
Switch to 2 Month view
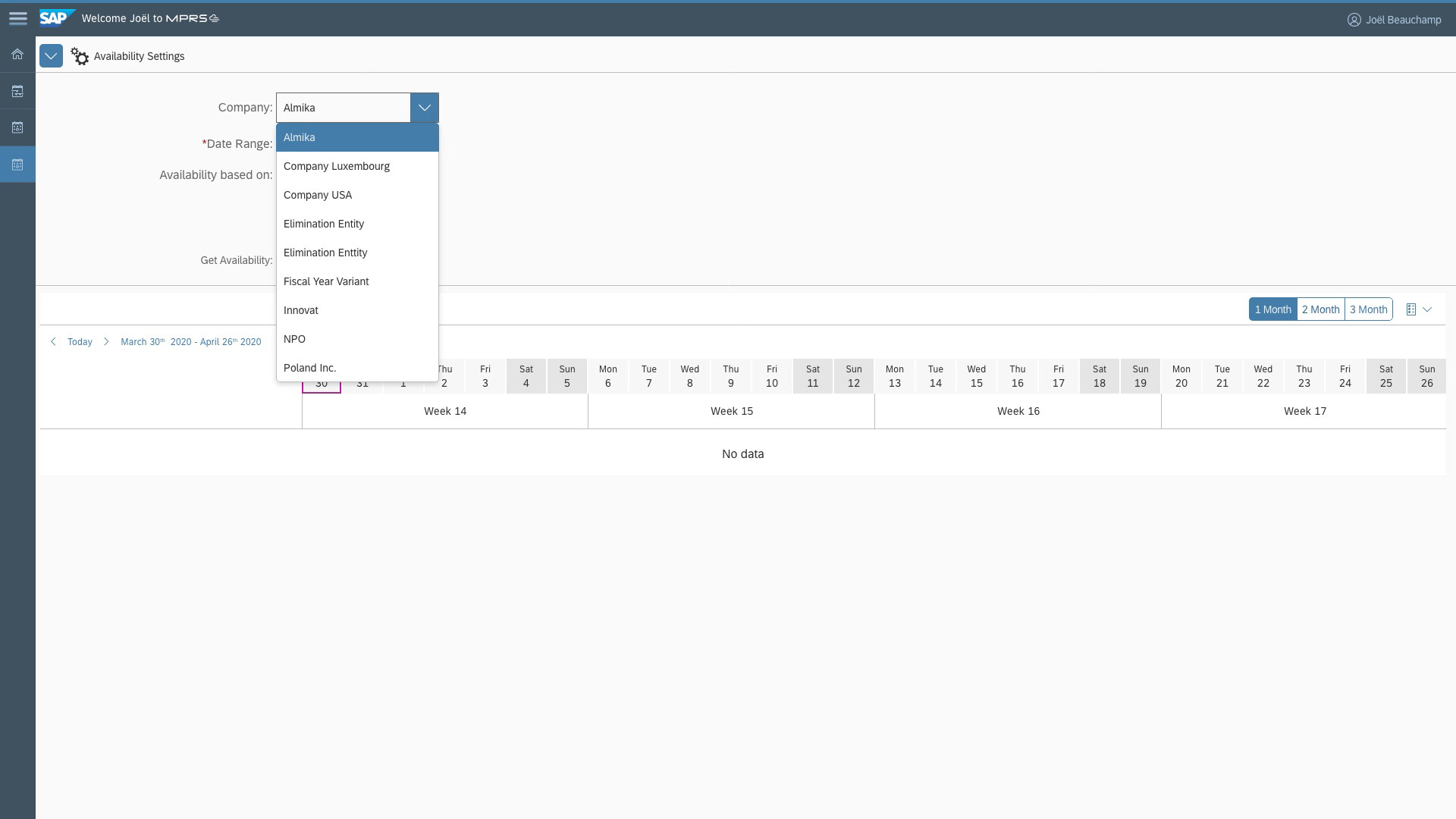click(1320, 309)
